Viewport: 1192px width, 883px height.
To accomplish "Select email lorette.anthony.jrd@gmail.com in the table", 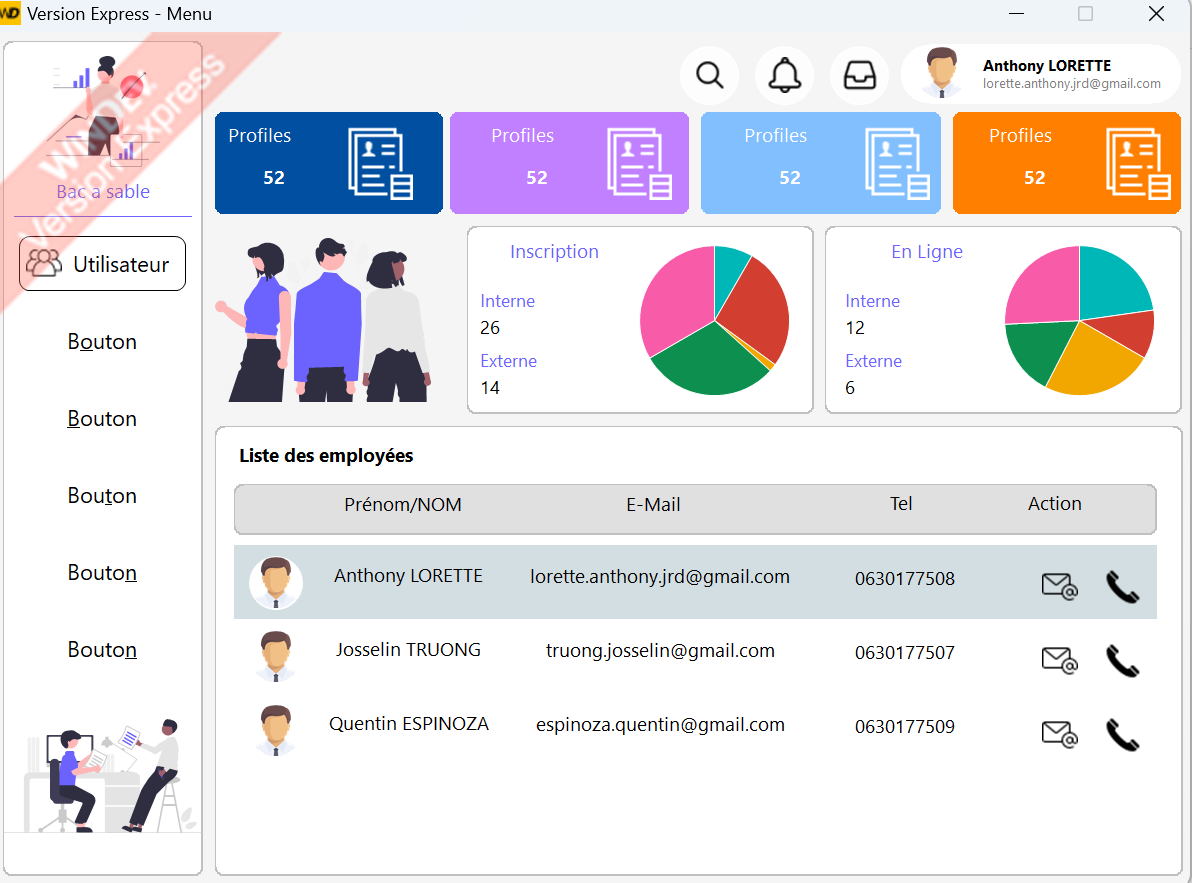I will tap(660, 577).
